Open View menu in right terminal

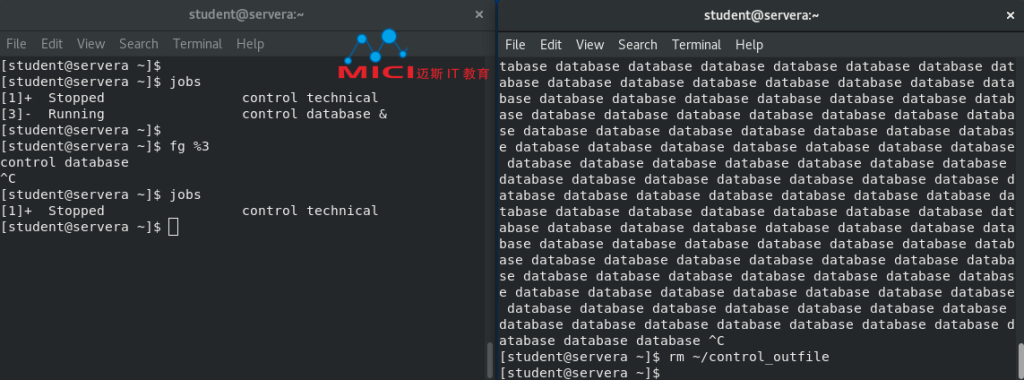coord(590,44)
